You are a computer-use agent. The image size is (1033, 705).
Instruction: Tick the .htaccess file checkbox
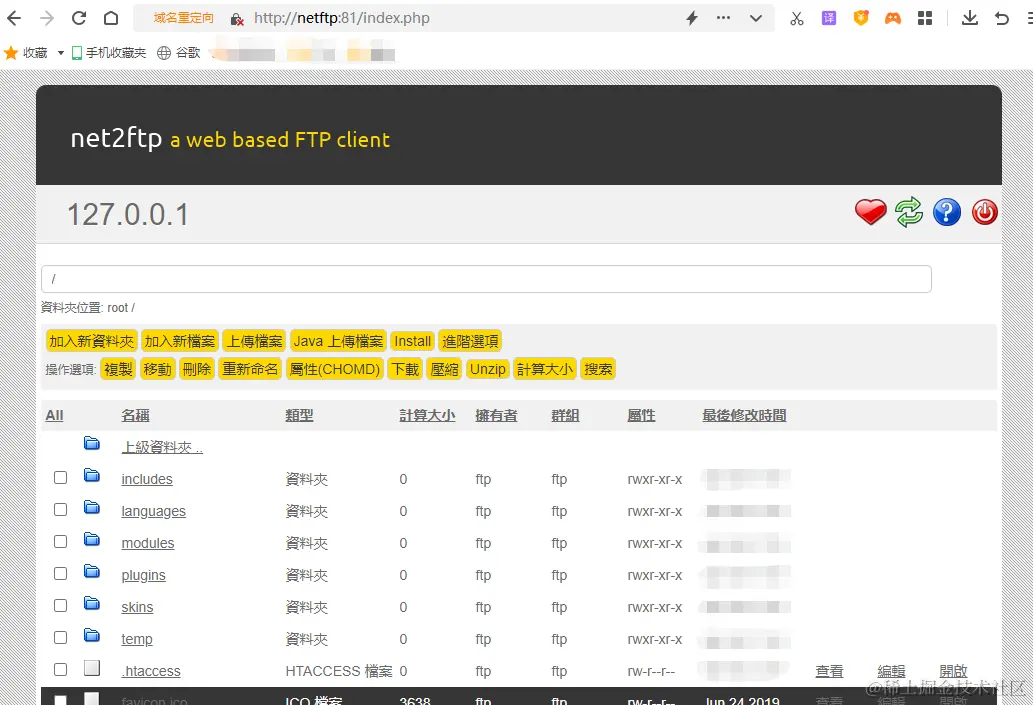pyautogui.click(x=61, y=669)
